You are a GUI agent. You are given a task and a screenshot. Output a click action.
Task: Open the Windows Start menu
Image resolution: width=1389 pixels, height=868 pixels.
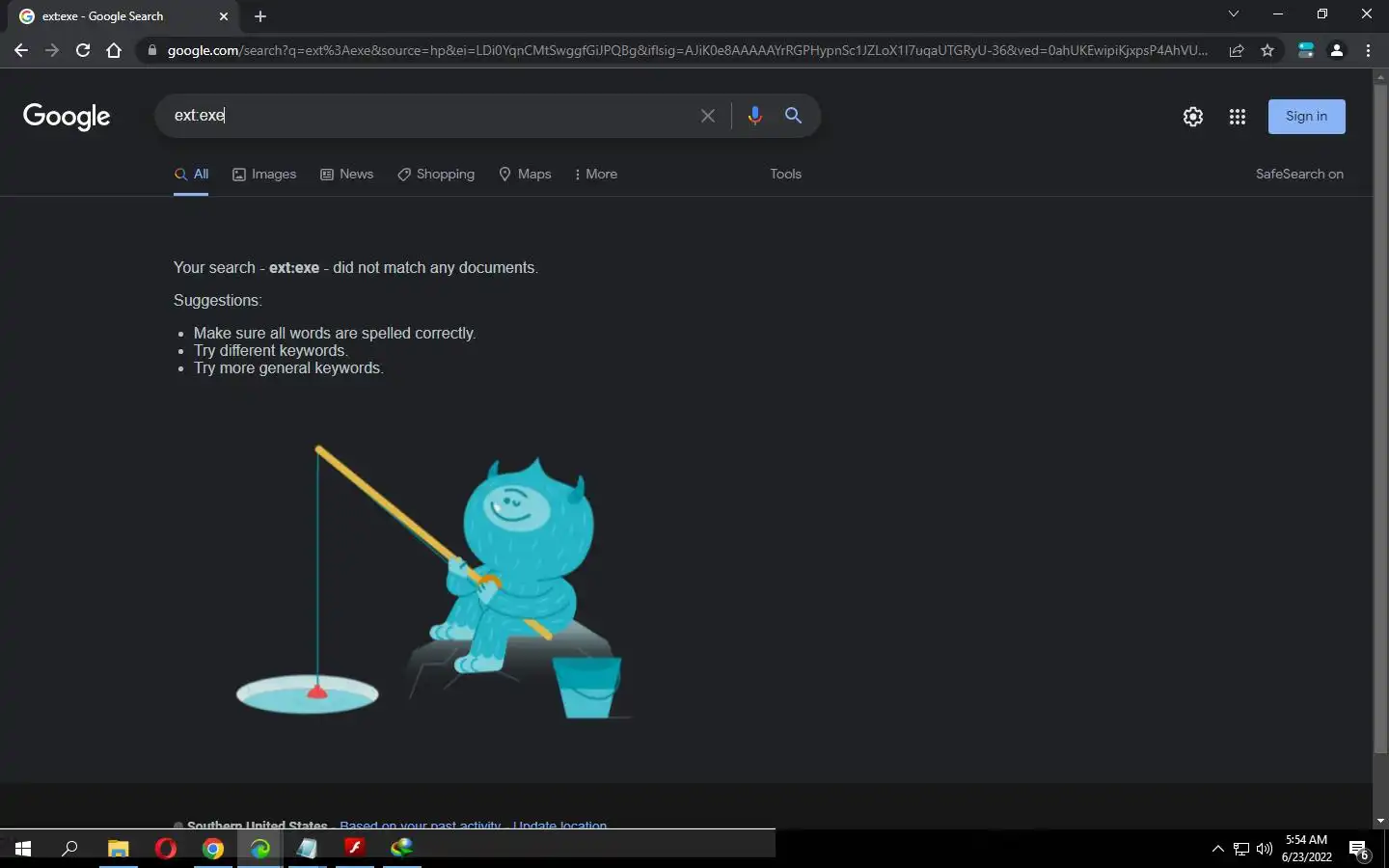(x=23, y=849)
